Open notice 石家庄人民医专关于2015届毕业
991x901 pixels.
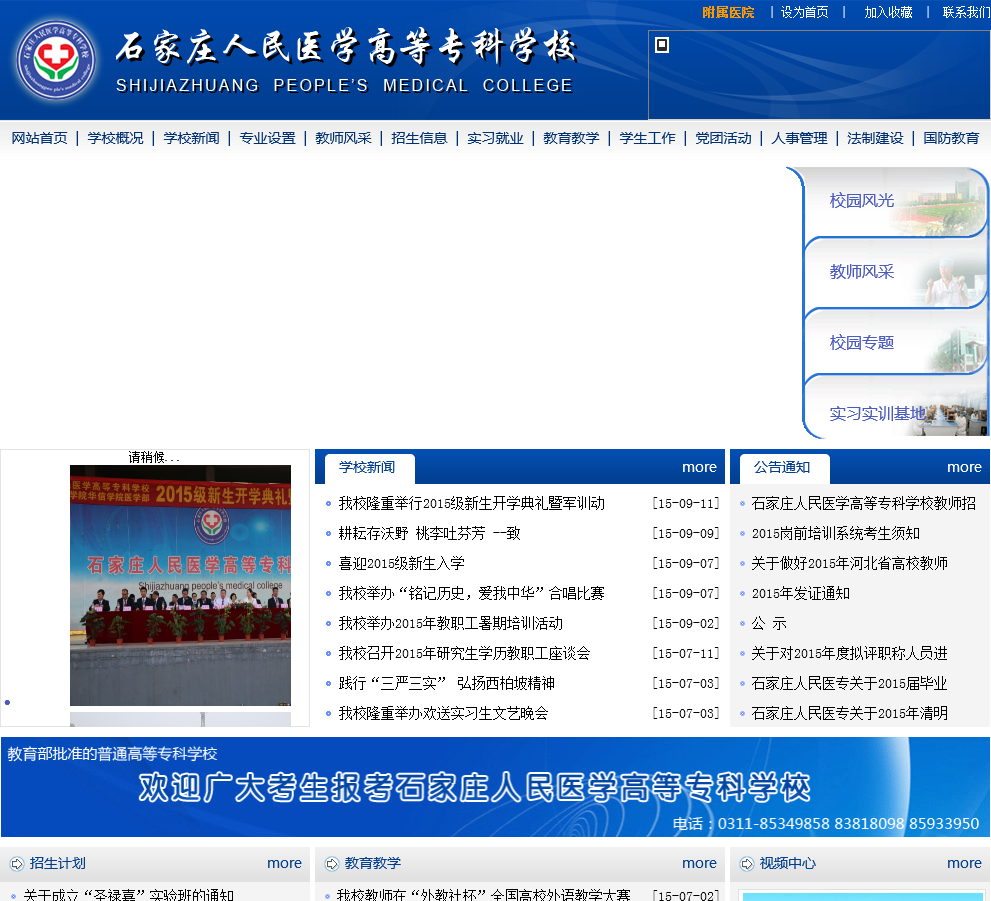[849, 684]
